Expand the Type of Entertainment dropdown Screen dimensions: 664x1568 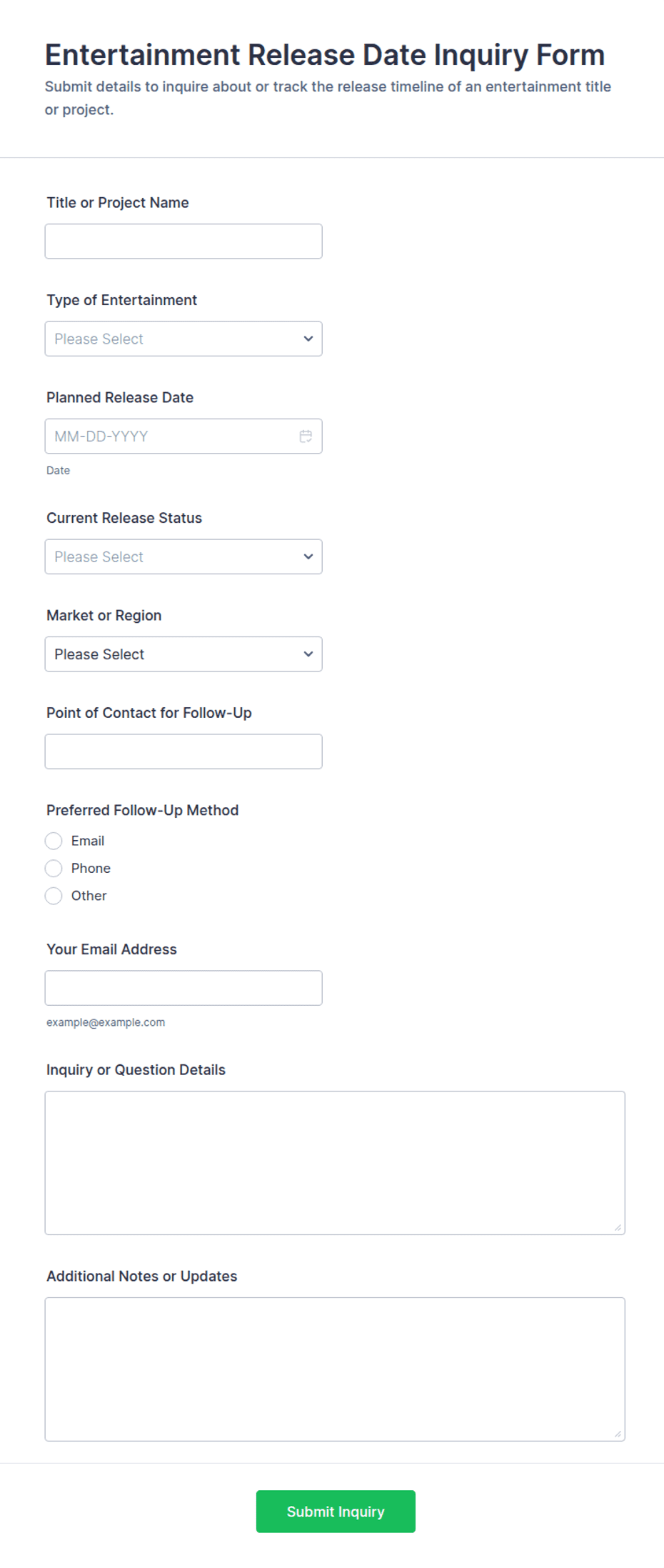tap(183, 339)
